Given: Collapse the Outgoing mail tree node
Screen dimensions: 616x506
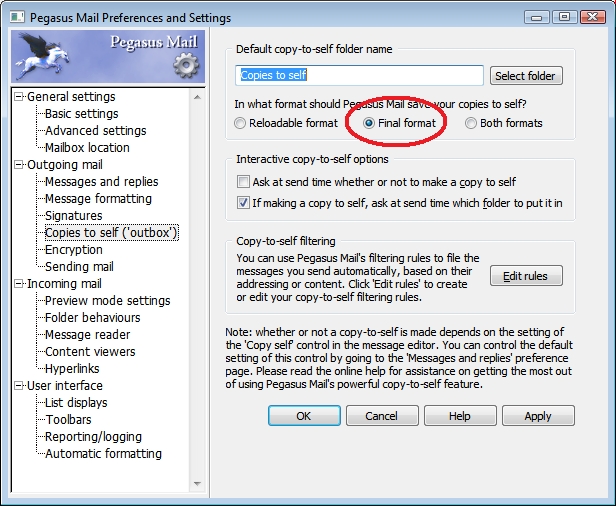Looking at the screenshot, I should pos(19,165).
